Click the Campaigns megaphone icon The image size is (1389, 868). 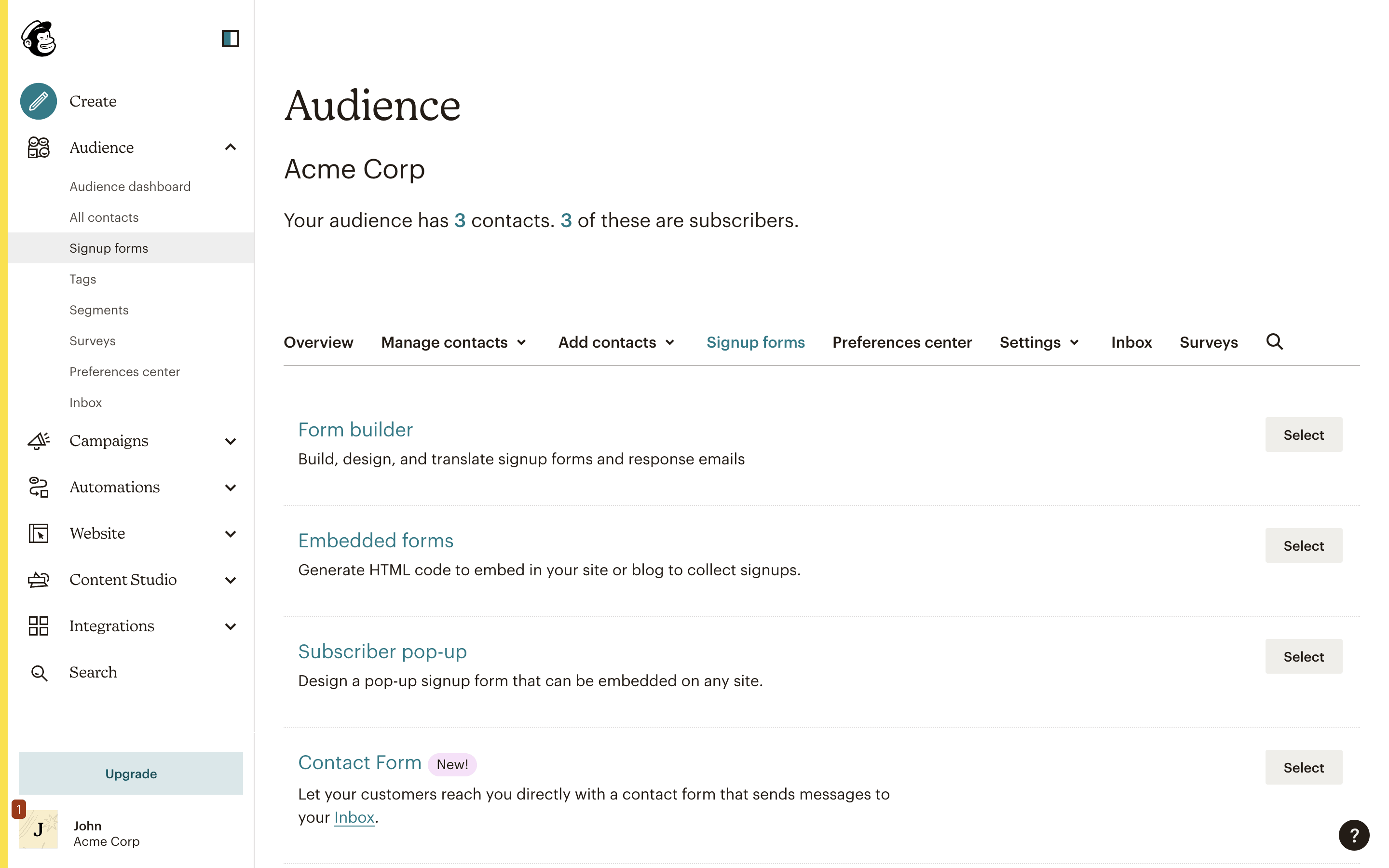tap(39, 440)
